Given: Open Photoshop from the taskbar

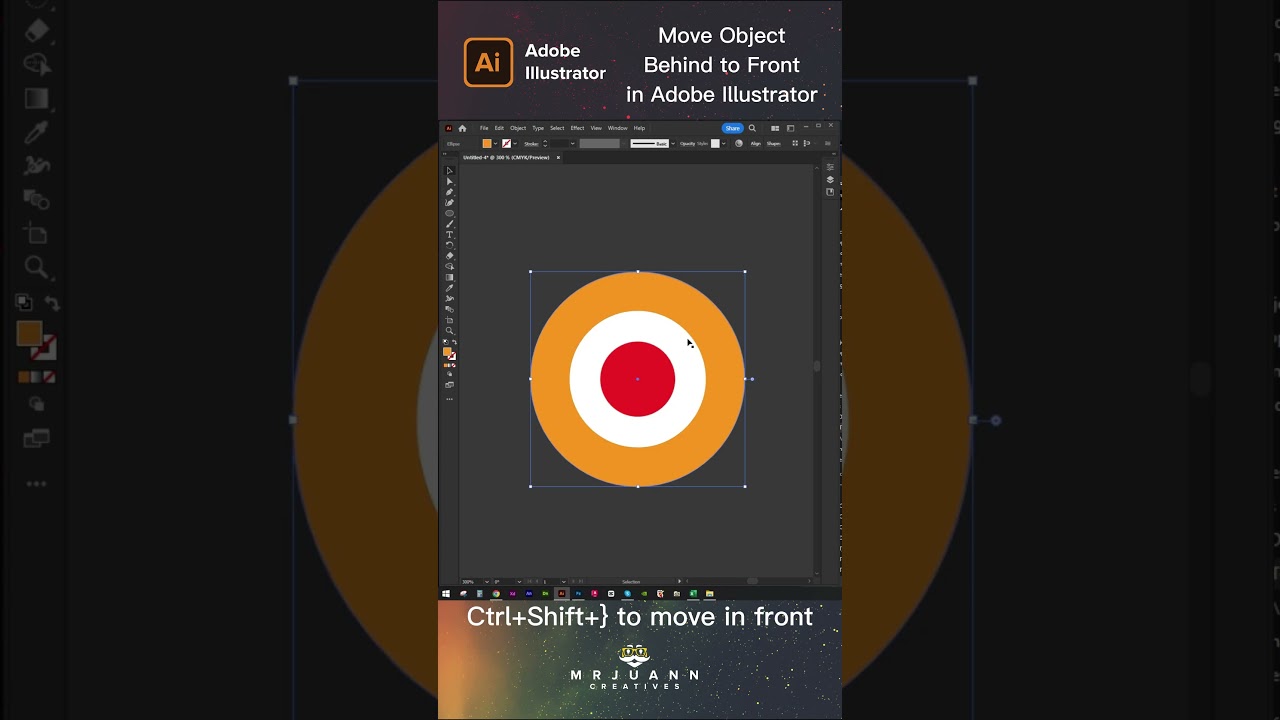Looking at the screenshot, I should click(578, 594).
